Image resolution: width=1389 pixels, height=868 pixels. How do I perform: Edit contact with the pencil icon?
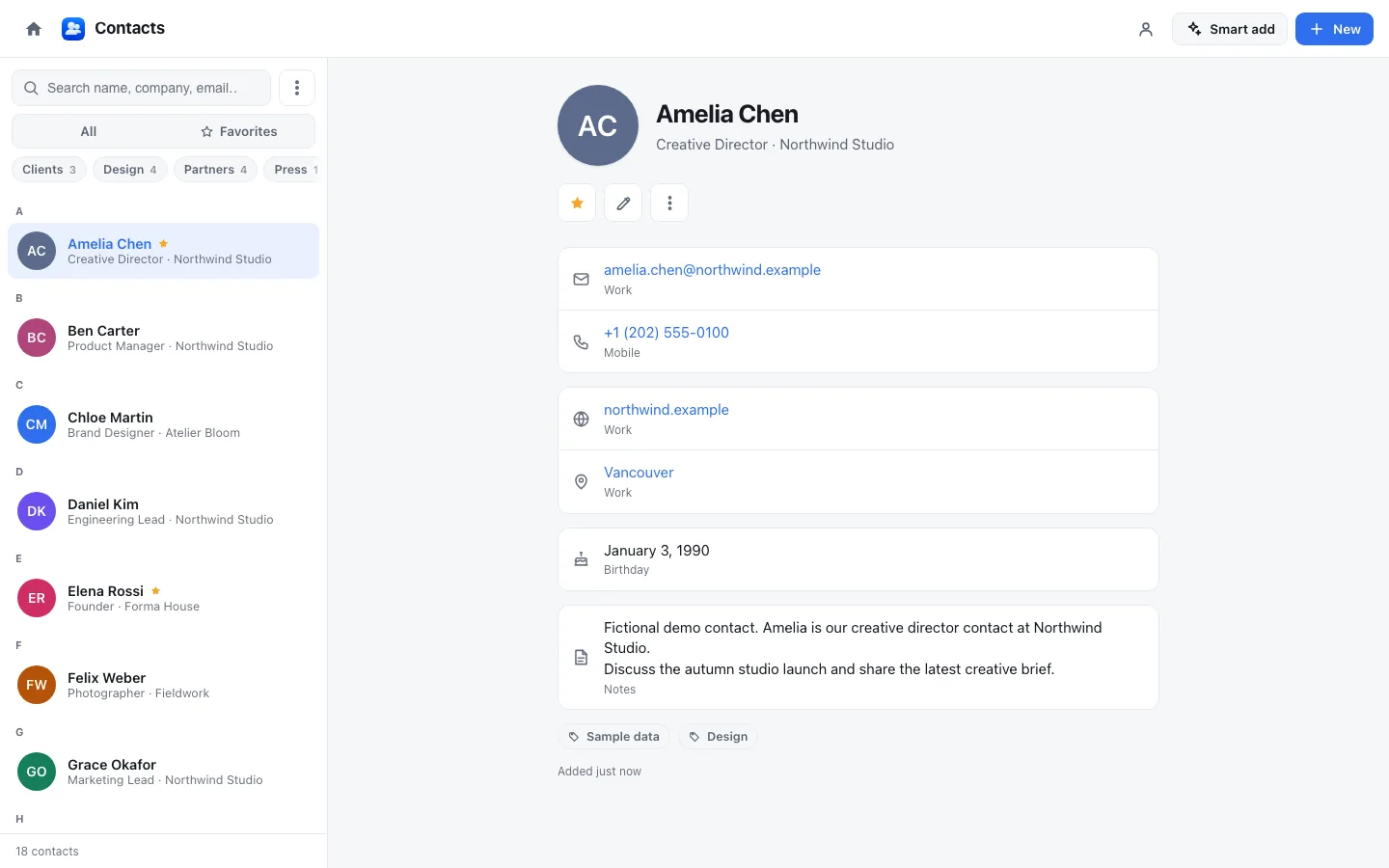[623, 203]
